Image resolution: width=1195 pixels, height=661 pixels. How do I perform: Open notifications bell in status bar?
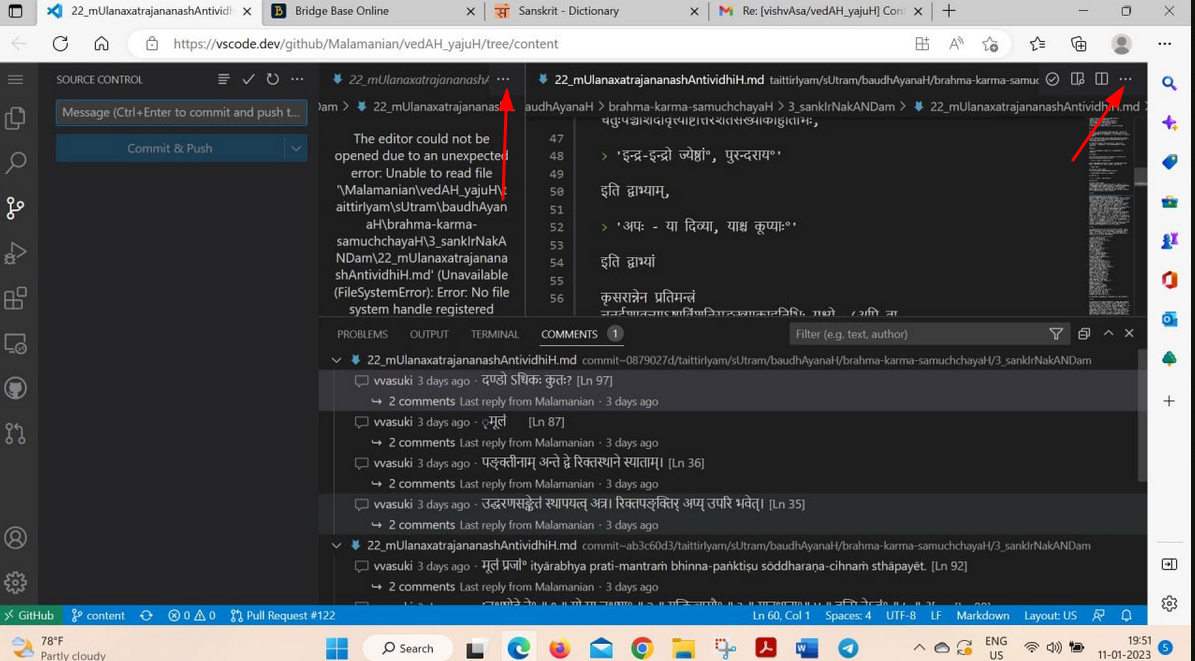pos(1126,615)
